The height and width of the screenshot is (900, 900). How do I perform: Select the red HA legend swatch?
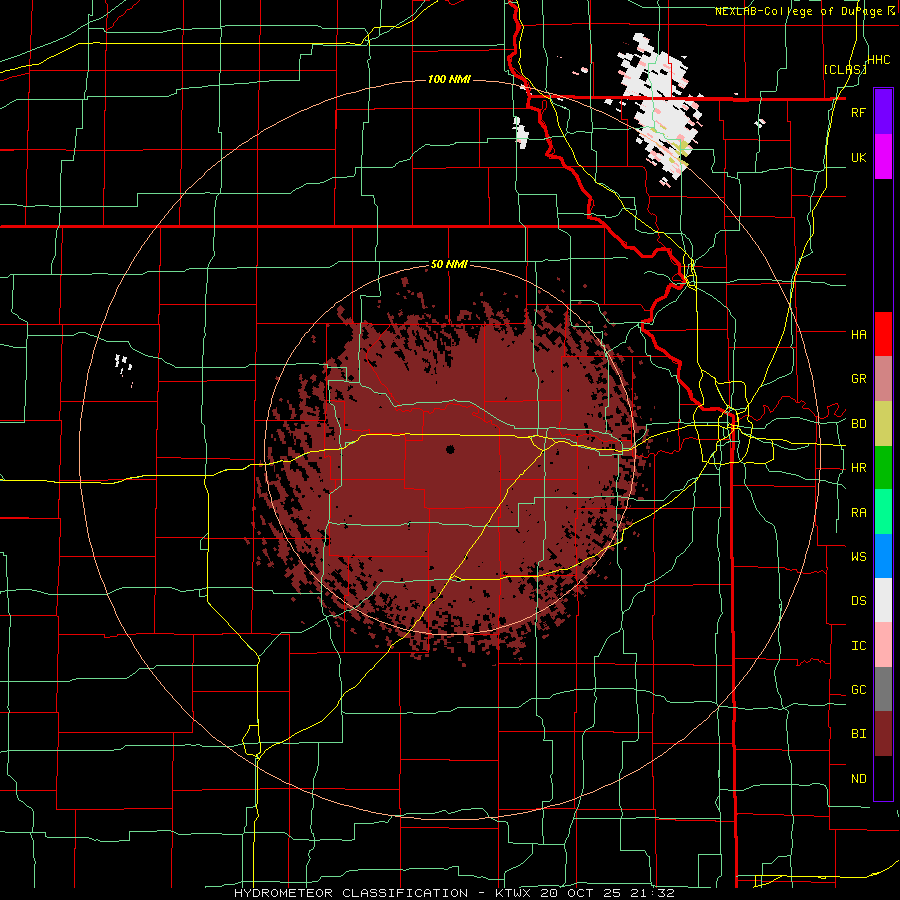click(x=883, y=334)
